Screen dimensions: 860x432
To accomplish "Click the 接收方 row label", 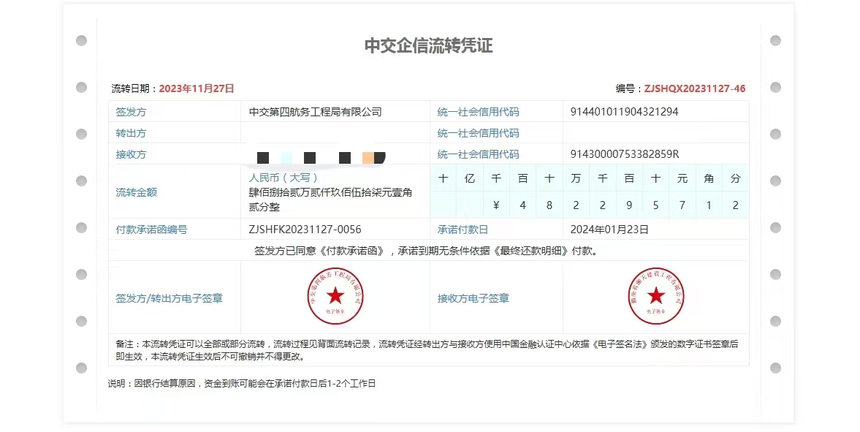I will pyautogui.click(x=131, y=155).
